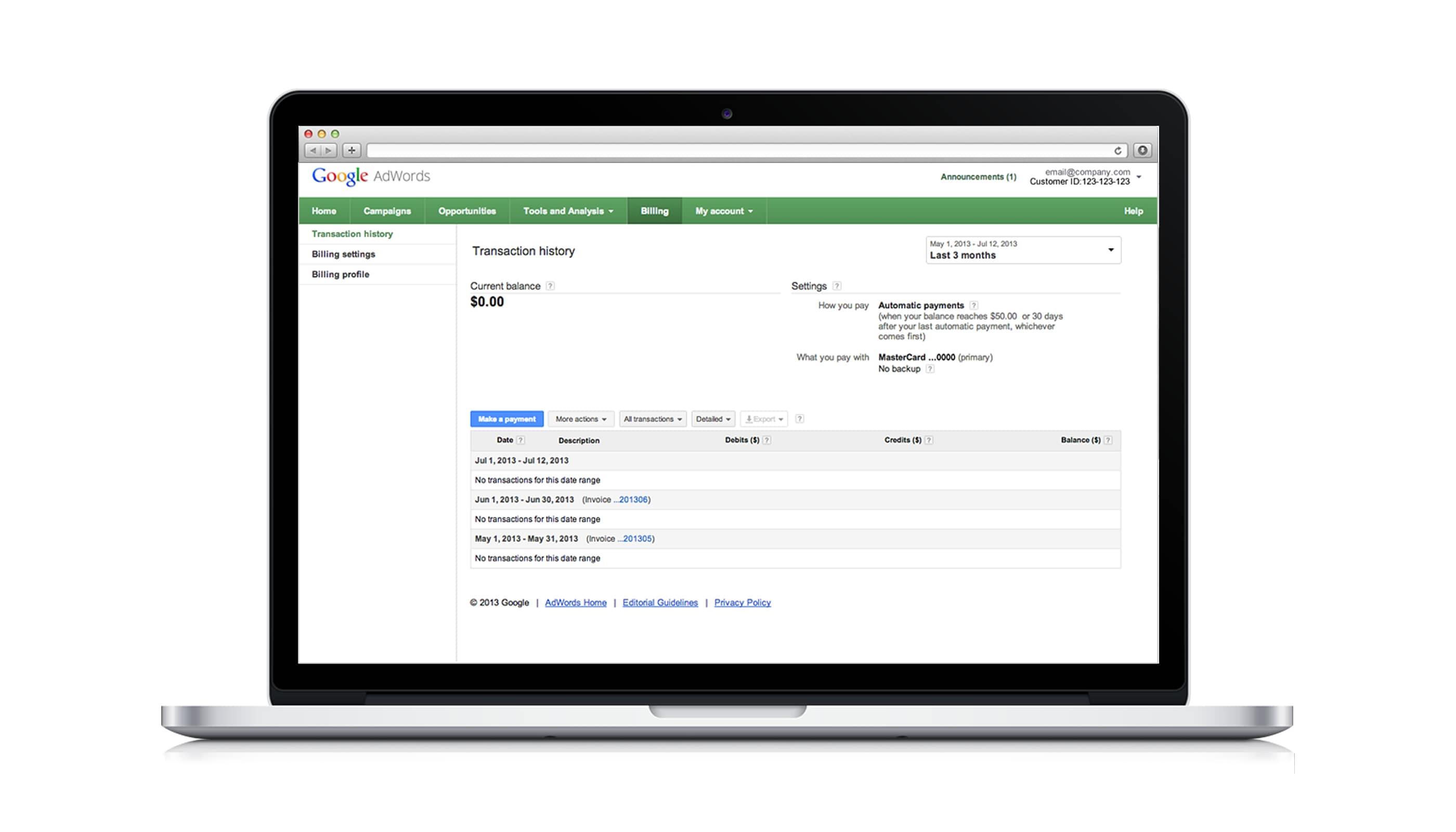
Task: Click the help icon after the Export button
Action: coord(800,420)
